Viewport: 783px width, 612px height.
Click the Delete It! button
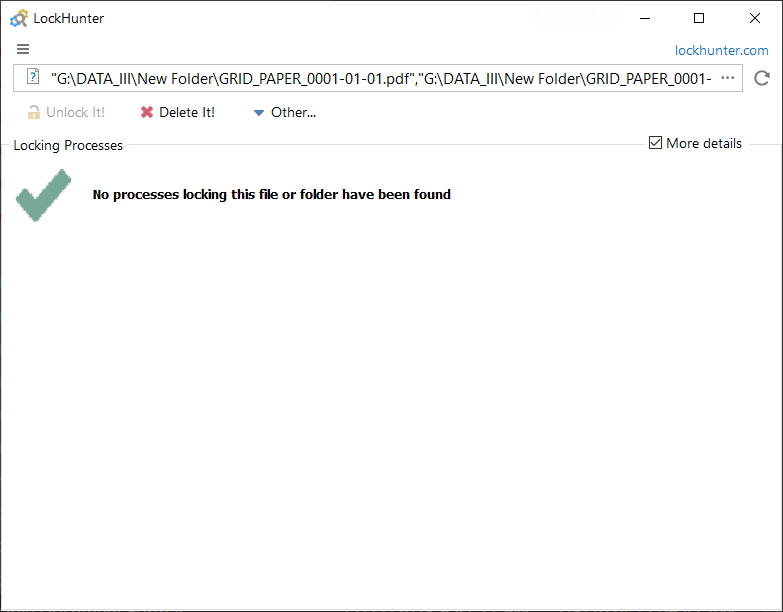tap(178, 112)
